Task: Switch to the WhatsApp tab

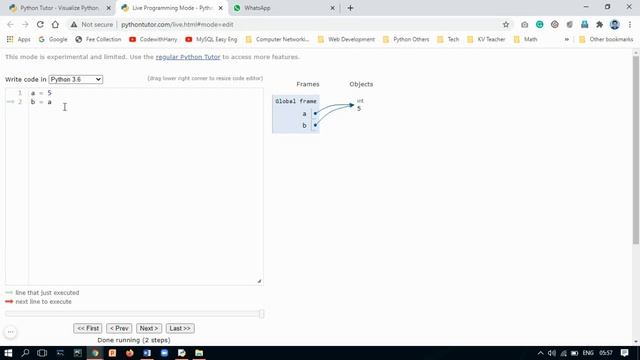Action: 284,8
